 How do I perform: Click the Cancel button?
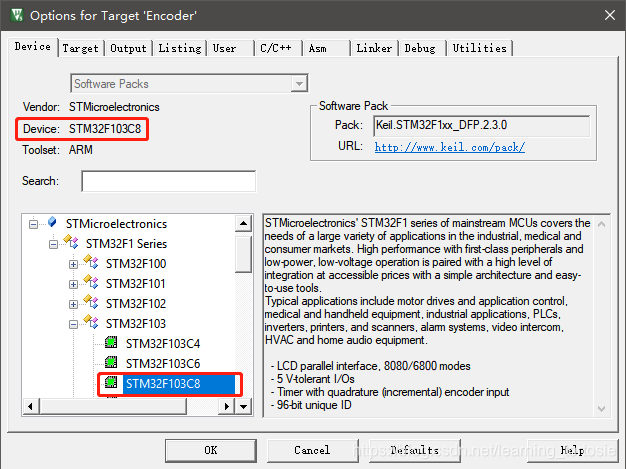coord(312,450)
